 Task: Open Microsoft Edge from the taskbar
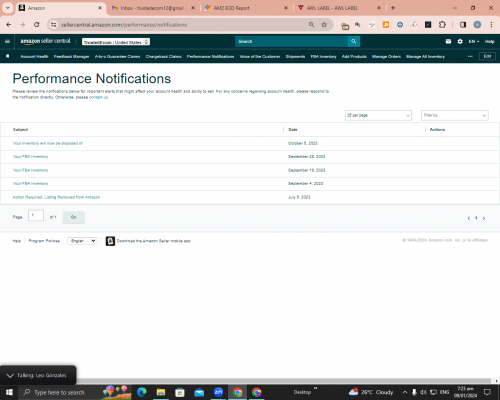click(x=142, y=392)
